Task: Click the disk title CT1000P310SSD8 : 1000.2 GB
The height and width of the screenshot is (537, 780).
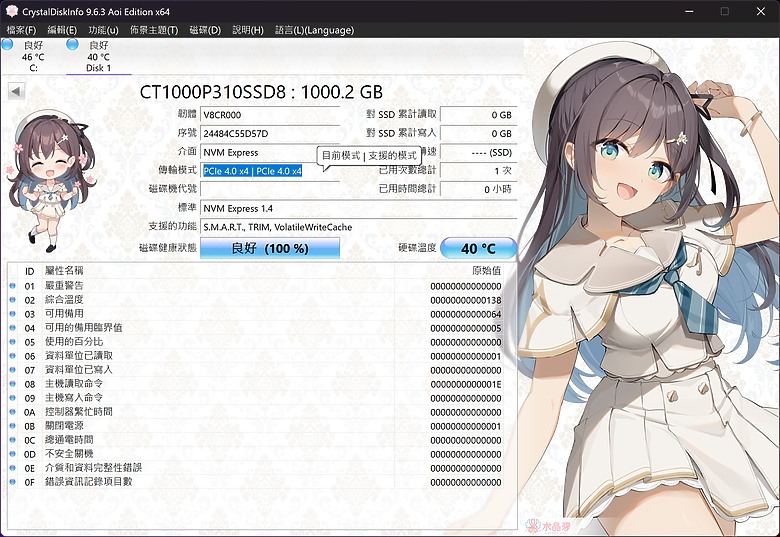Action: click(x=261, y=92)
